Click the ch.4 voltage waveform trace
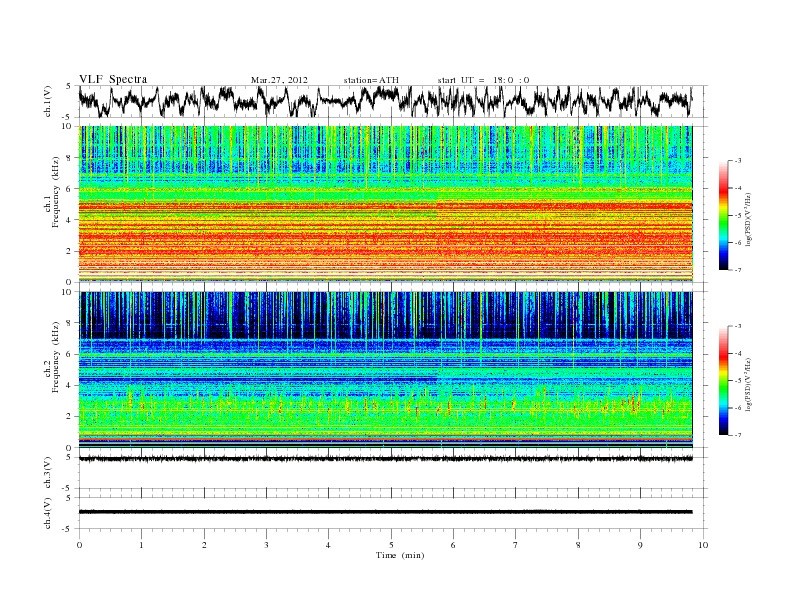 pyautogui.click(x=385, y=512)
